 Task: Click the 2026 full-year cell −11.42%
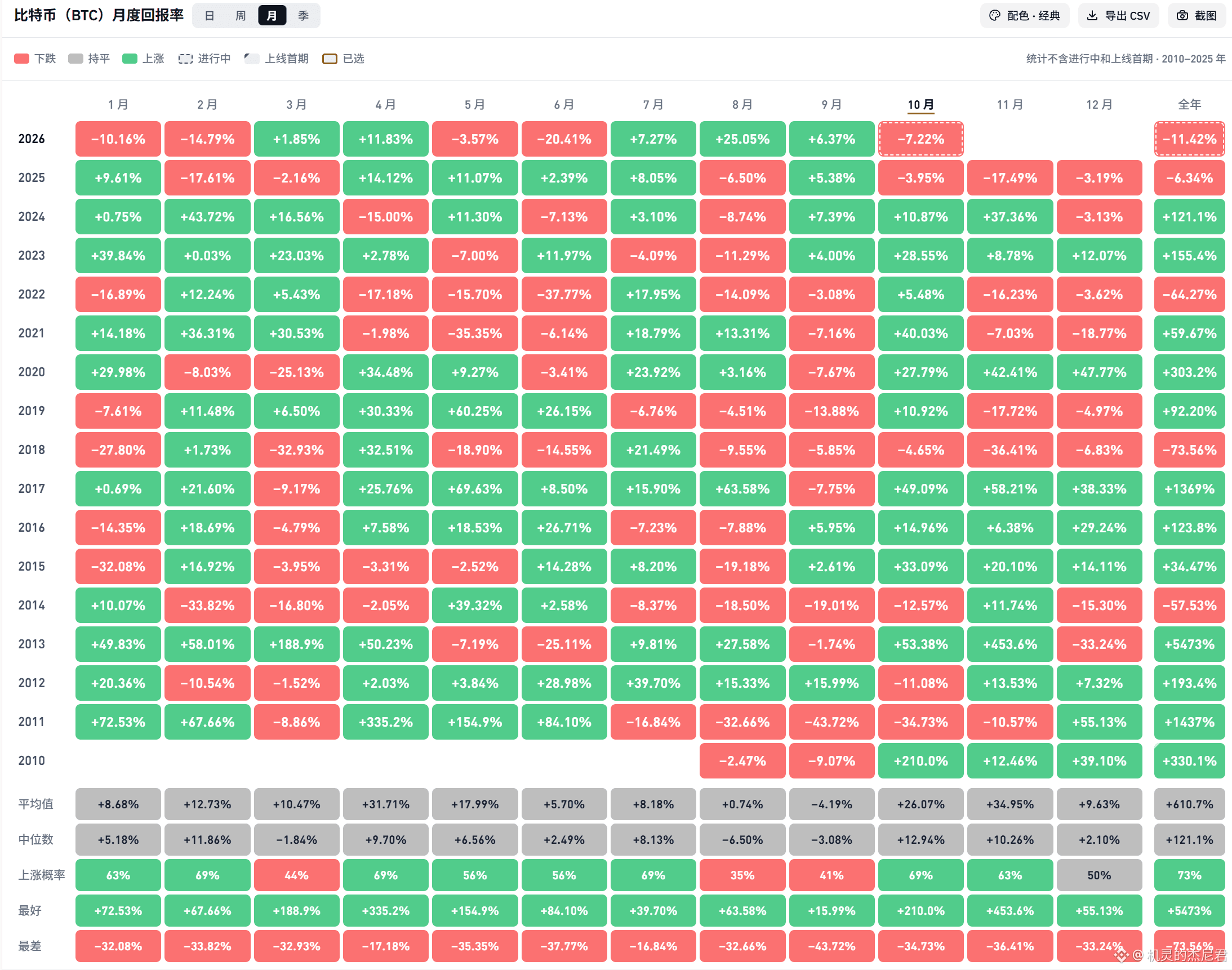pos(1189,139)
